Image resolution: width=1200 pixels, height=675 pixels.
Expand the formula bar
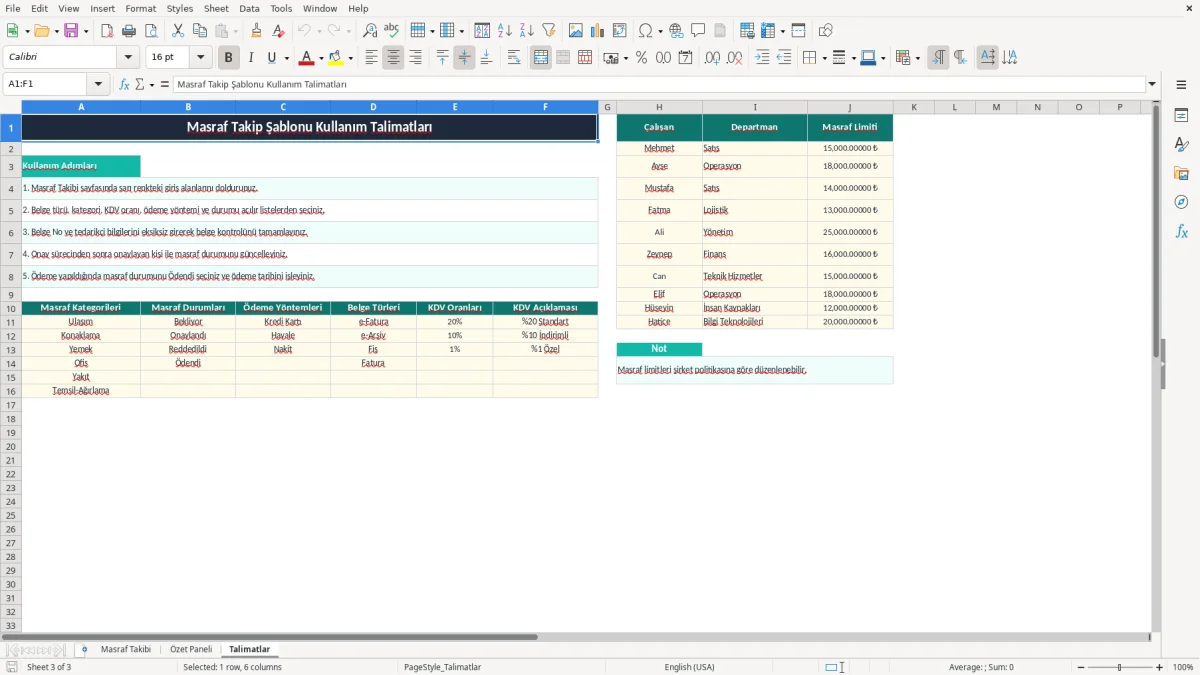click(1153, 85)
